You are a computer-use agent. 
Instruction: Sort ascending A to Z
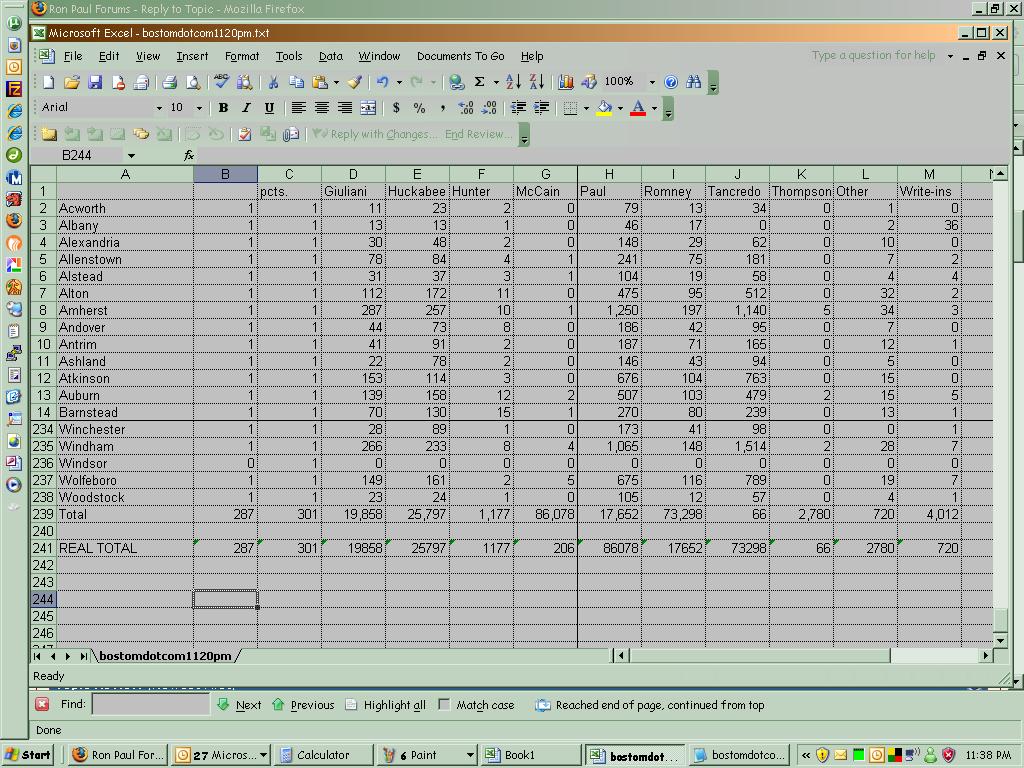pos(513,82)
